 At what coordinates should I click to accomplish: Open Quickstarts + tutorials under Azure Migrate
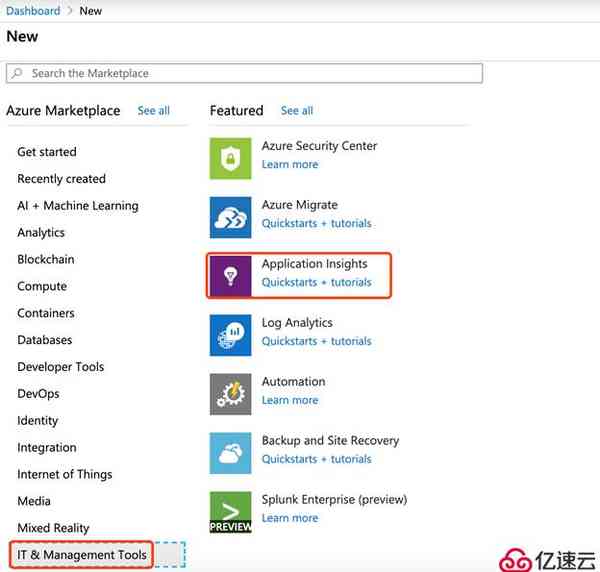point(316,223)
